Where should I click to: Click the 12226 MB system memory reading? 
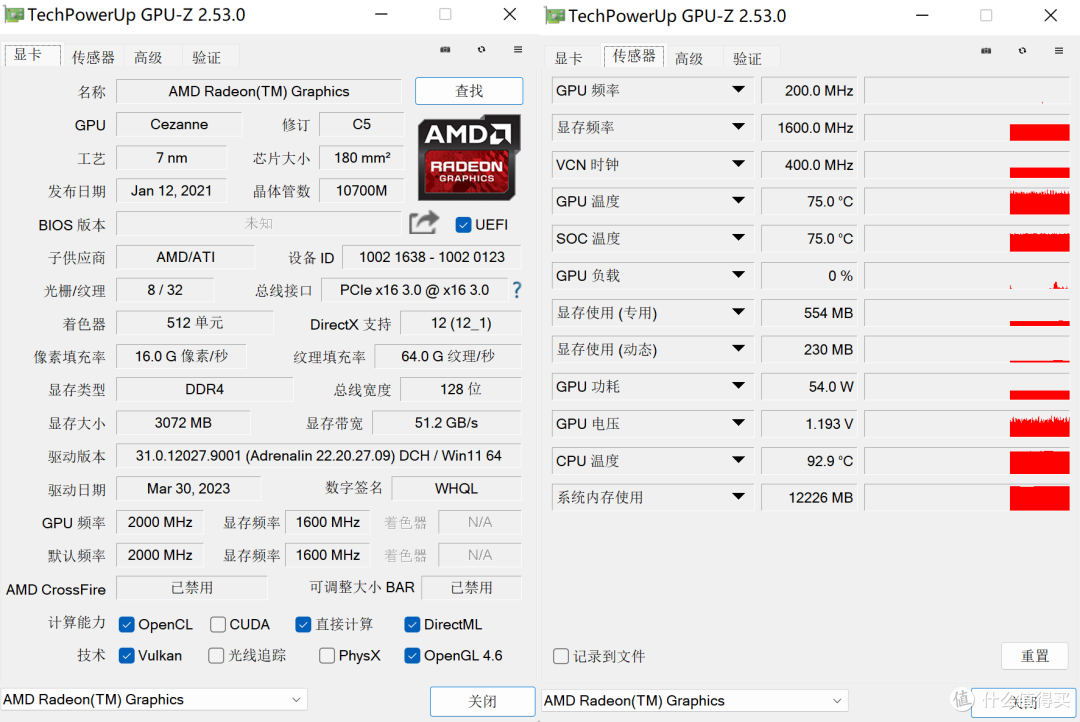[x=809, y=497]
